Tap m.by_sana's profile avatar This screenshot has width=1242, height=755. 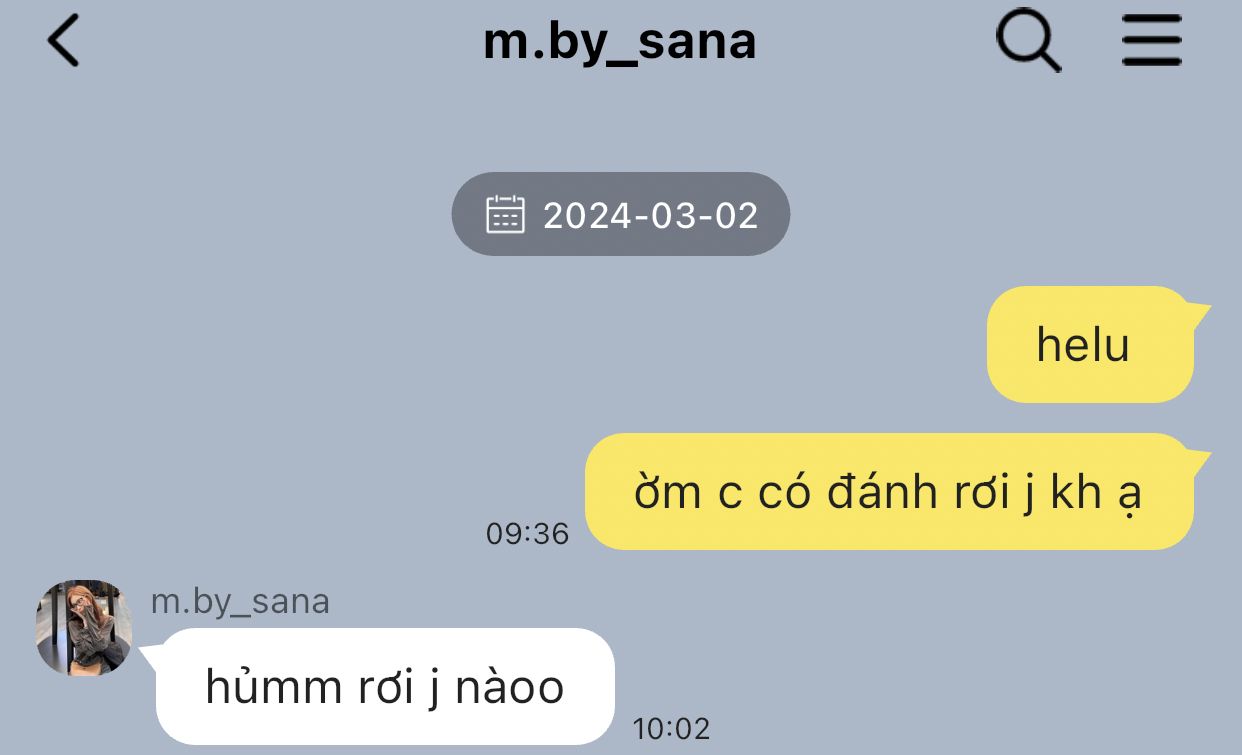(x=84, y=627)
